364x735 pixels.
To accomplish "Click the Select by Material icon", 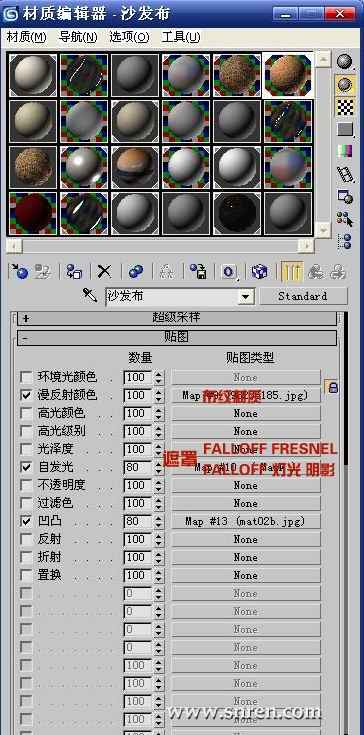I will pos(345,218).
